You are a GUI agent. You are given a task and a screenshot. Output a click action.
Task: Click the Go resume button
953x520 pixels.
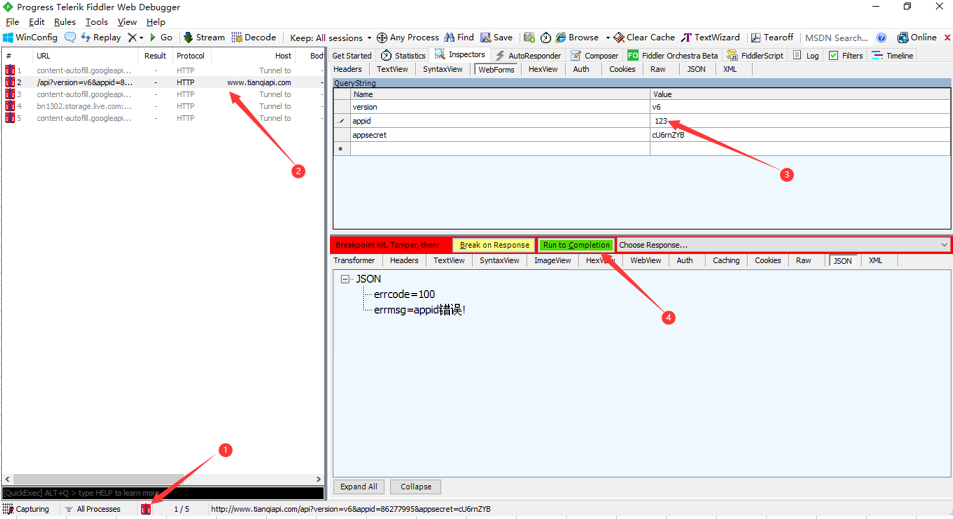point(161,38)
